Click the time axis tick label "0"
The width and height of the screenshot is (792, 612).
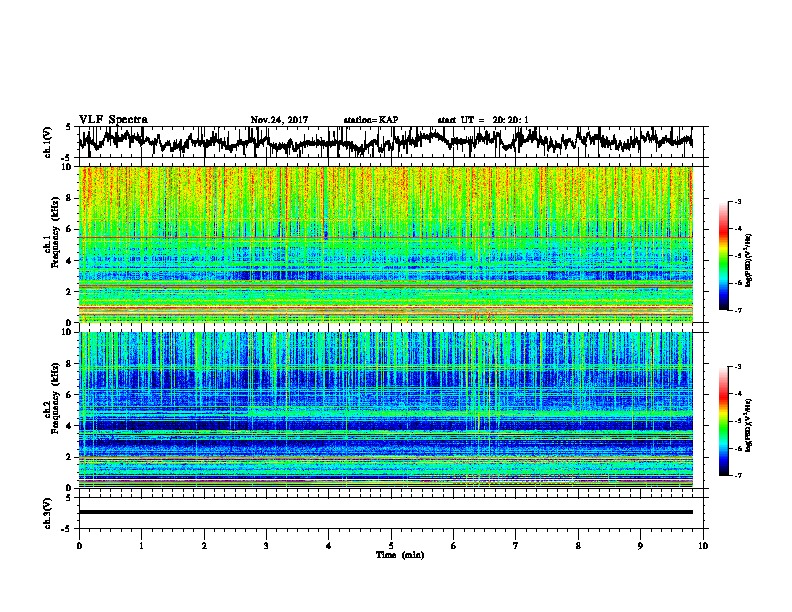pos(79,546)
